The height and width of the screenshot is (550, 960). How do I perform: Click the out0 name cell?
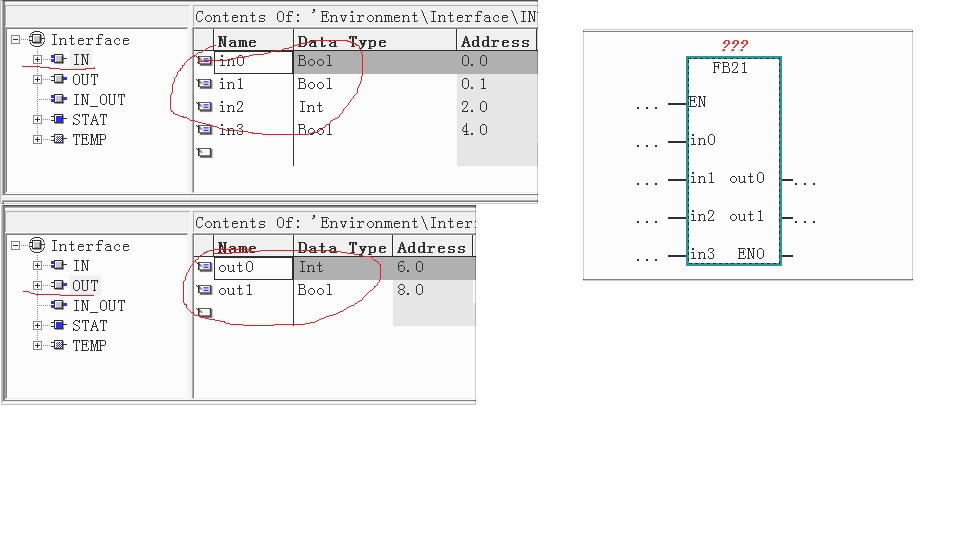[x=253, y=267]
